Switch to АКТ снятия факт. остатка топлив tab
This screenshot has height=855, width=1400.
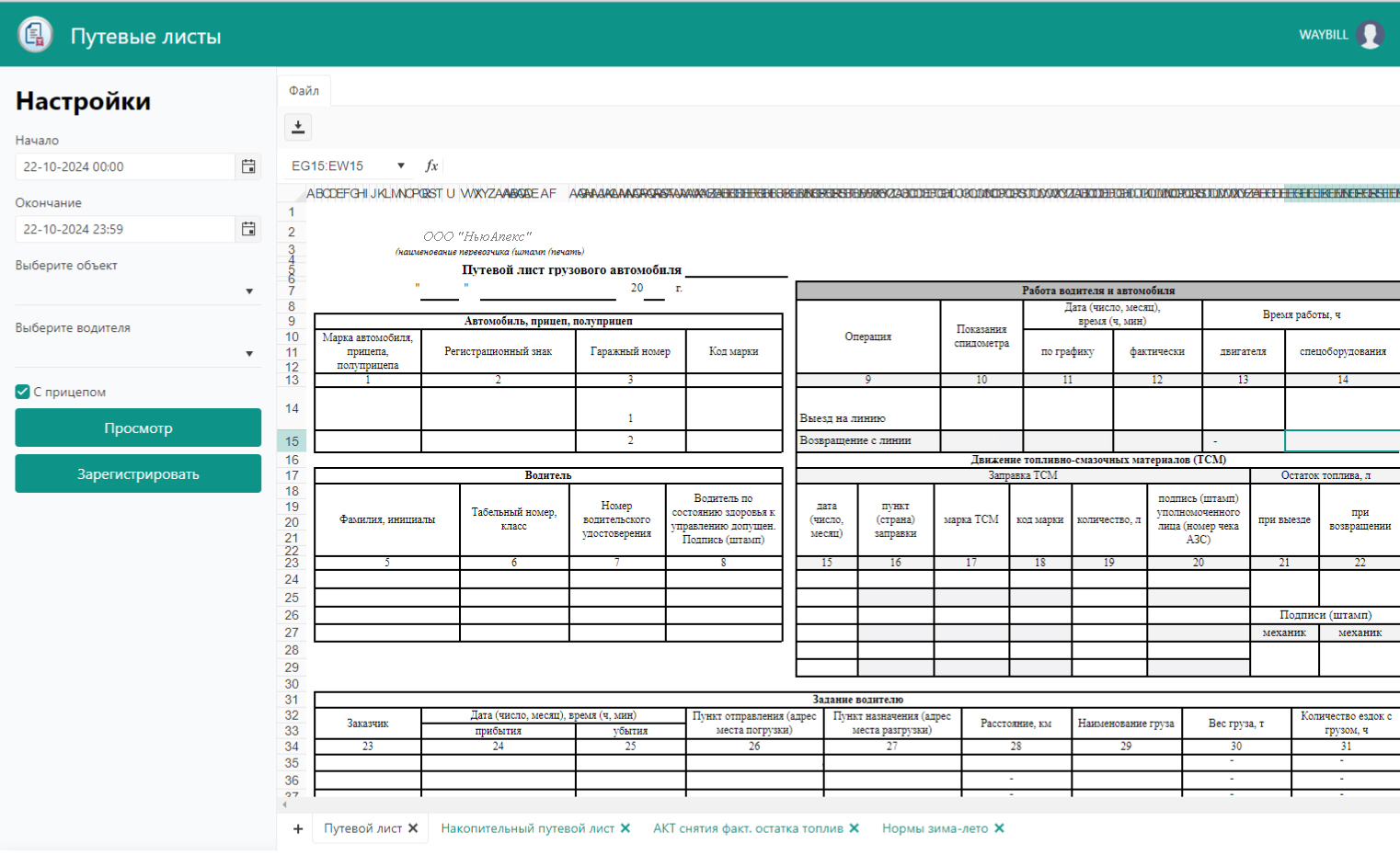pos(747,828)
